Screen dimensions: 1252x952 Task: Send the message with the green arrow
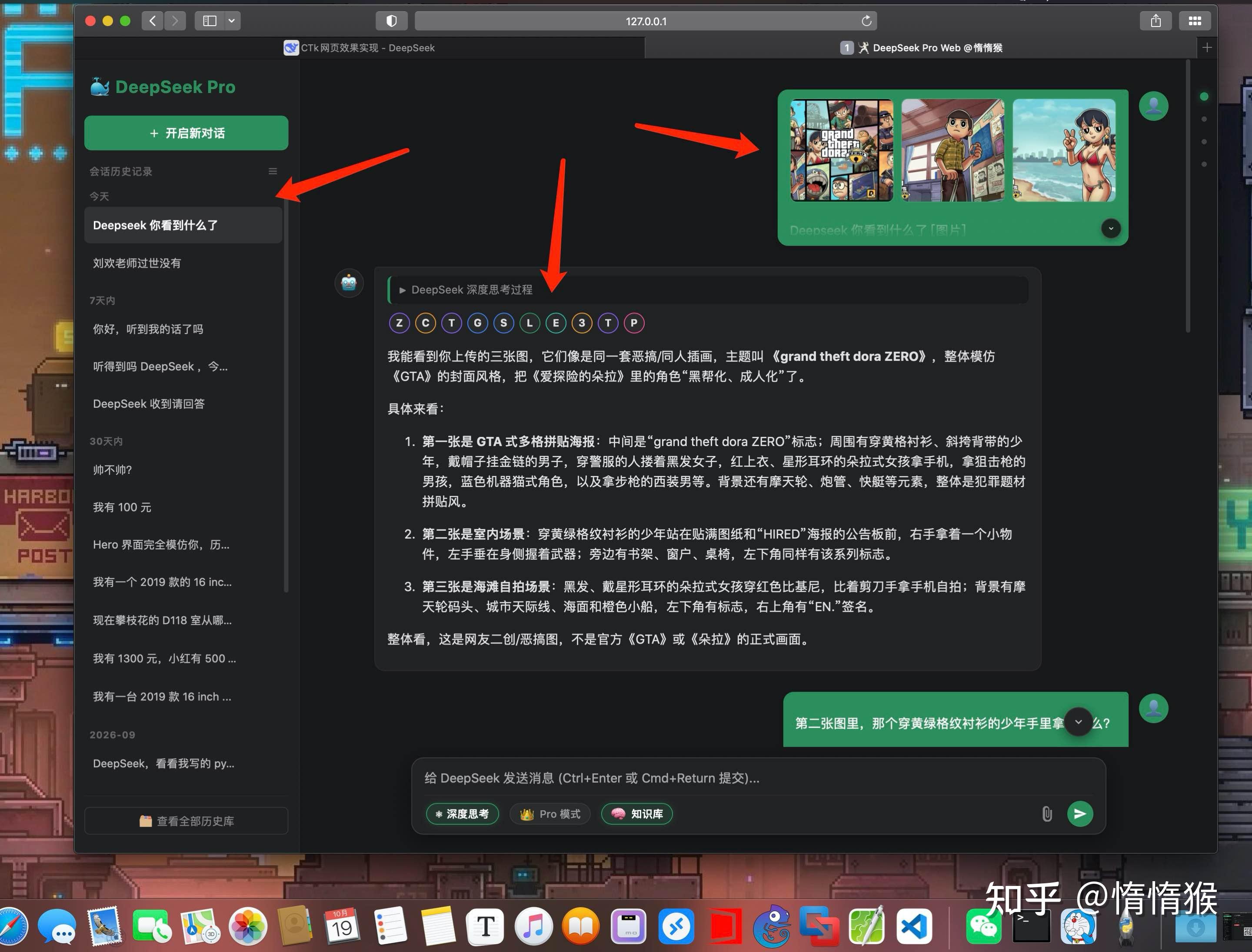click(1080, 814)
